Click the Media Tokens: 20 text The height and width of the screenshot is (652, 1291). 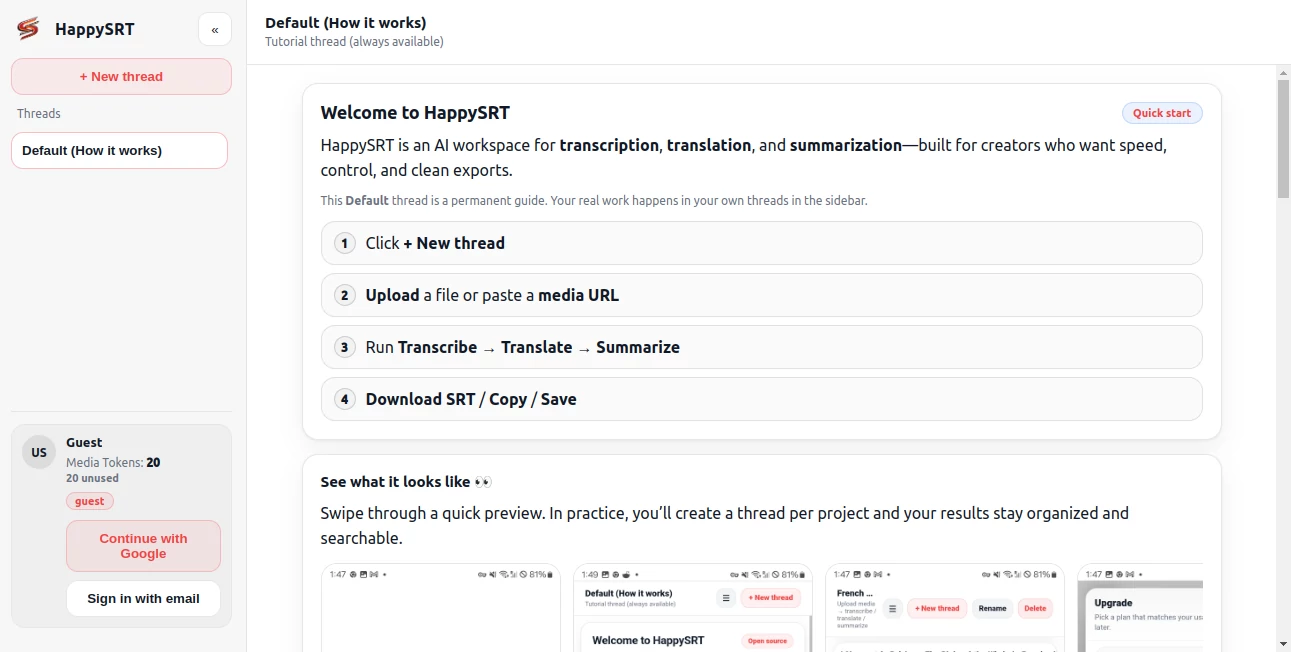(x=113, y=462)
